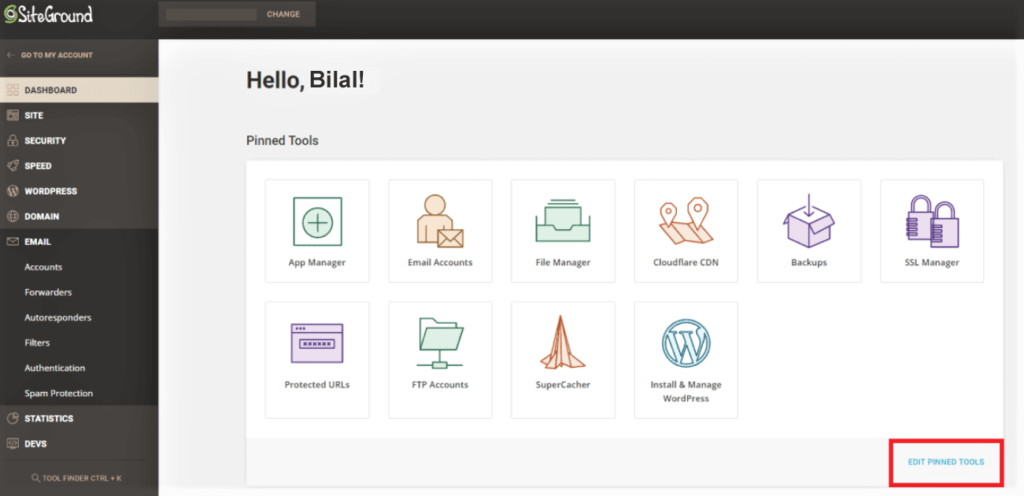Screen dimensions: 1024x496
Task: Open the Backups box icon
Action: point(808,221)
